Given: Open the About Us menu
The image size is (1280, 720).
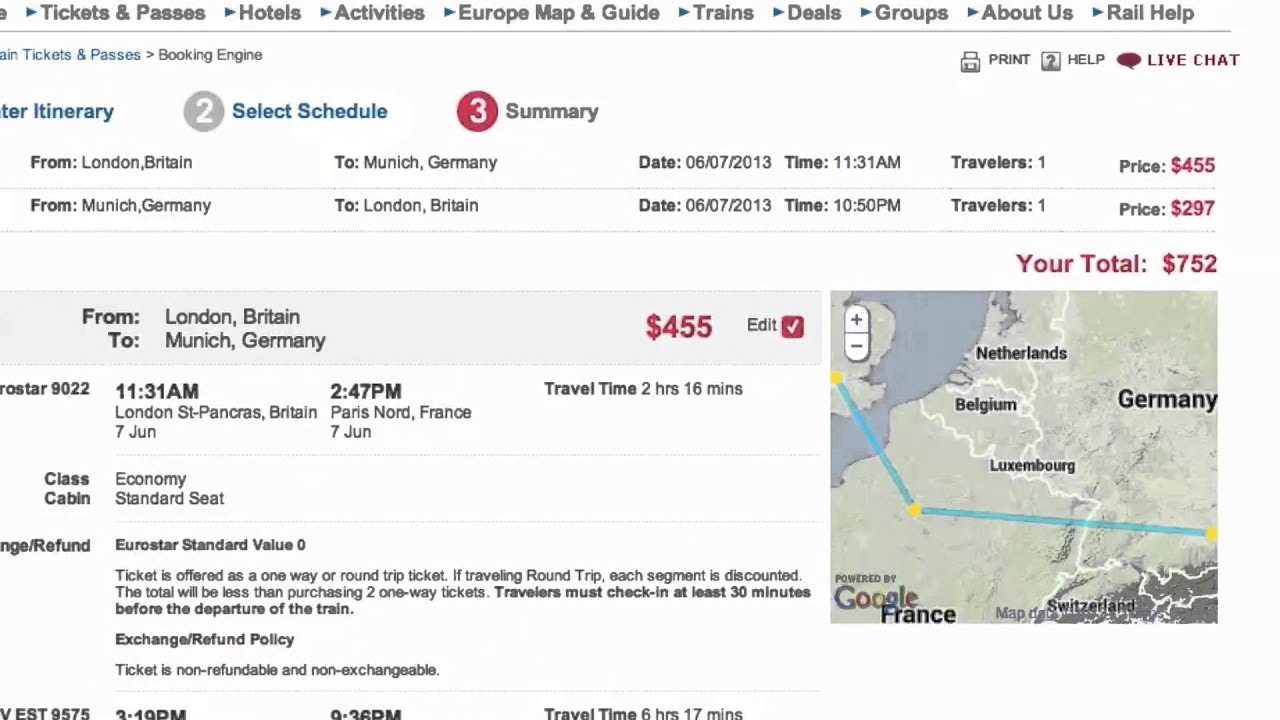Looking at the screenshot, I should 1027,13.
